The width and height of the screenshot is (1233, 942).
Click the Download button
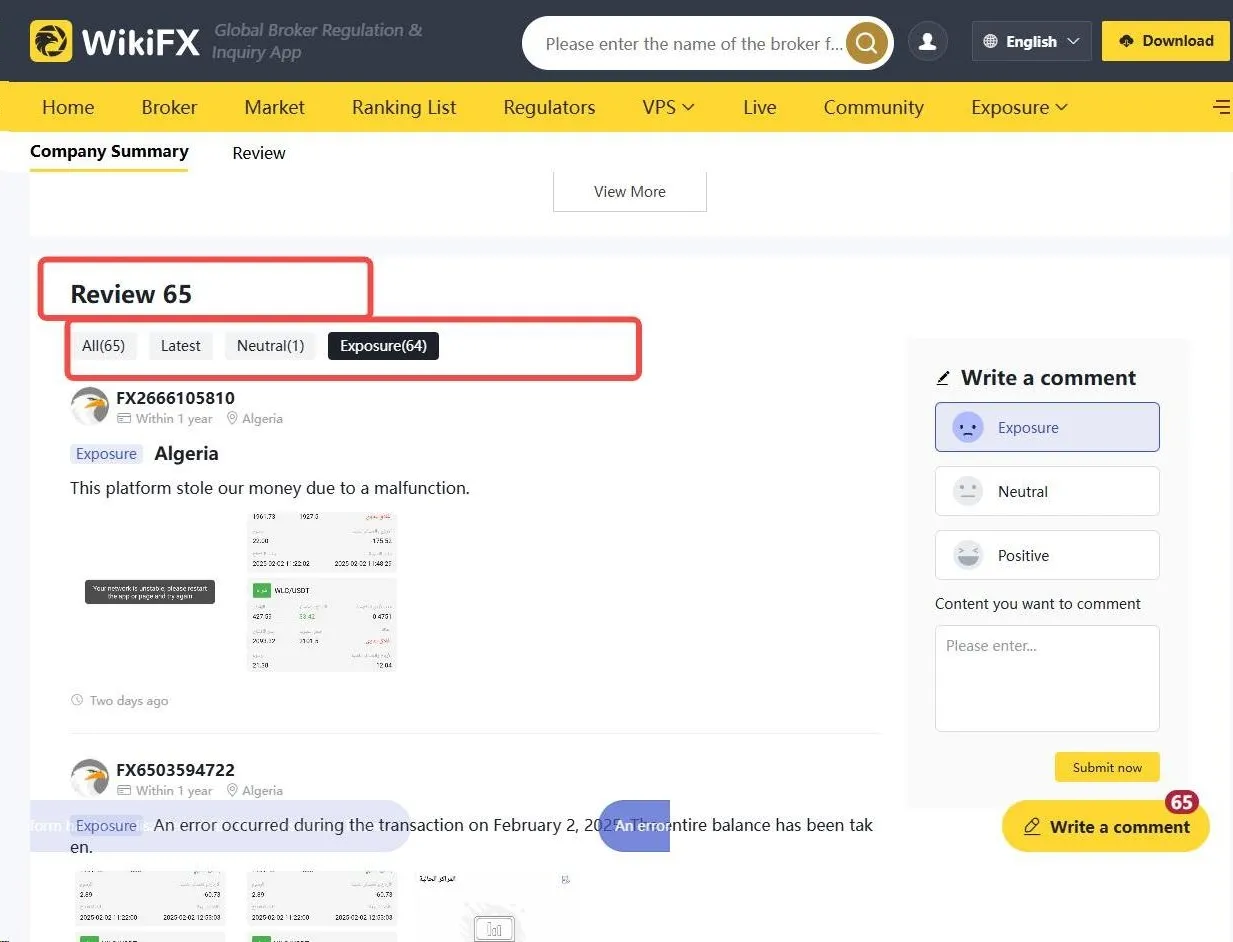1165,41
